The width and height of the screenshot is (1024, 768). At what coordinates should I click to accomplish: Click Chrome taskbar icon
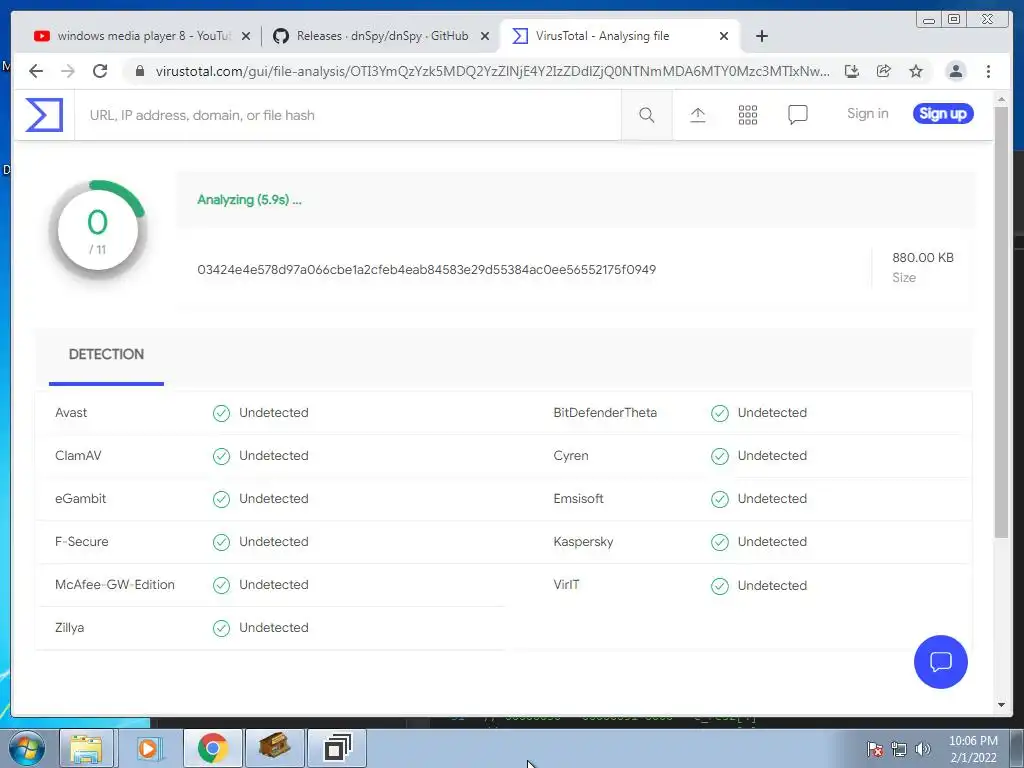pos(212,748)
